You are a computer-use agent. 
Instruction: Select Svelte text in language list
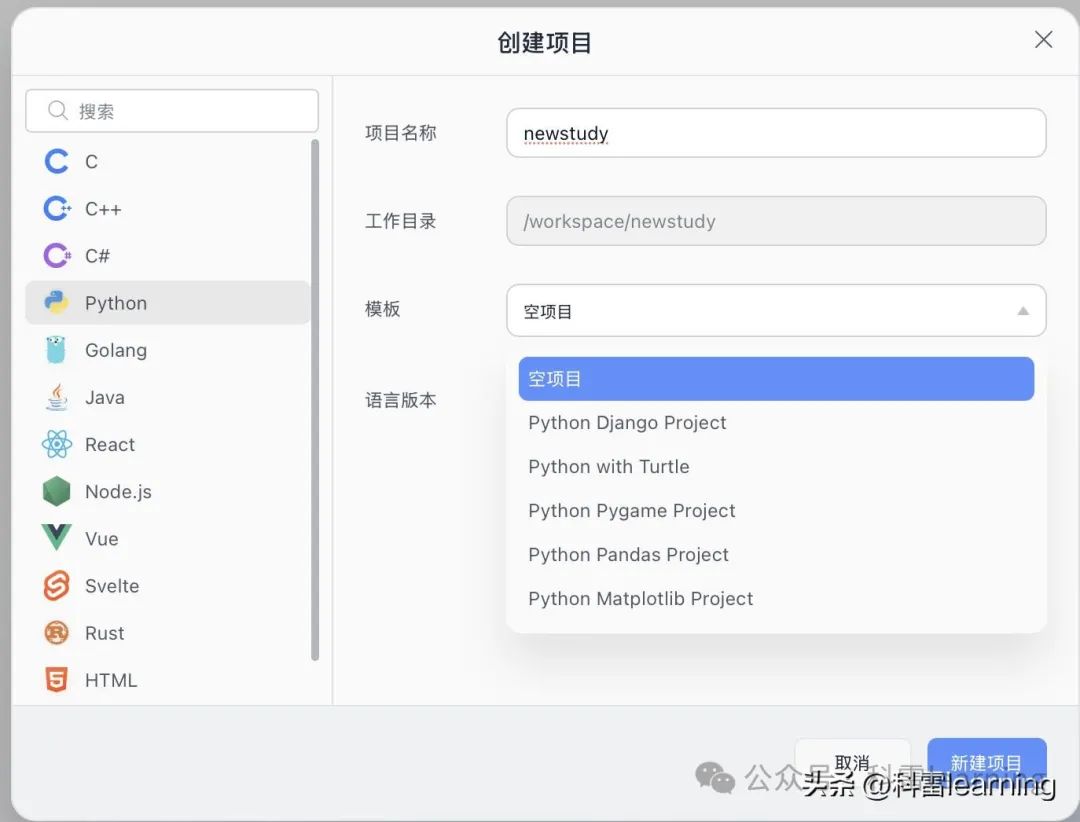[112, 586]
